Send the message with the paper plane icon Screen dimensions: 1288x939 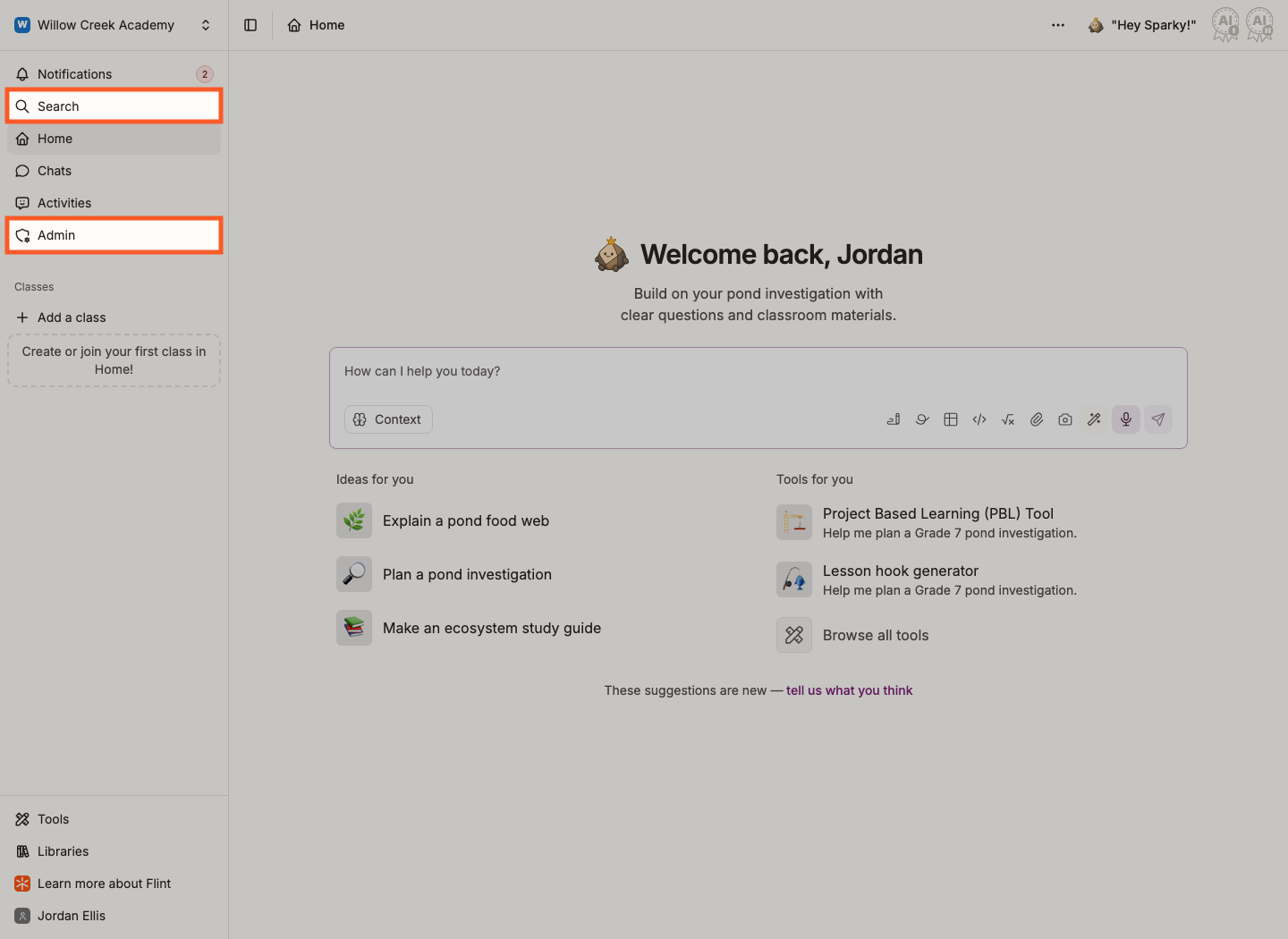click(x=1158, y=419)
